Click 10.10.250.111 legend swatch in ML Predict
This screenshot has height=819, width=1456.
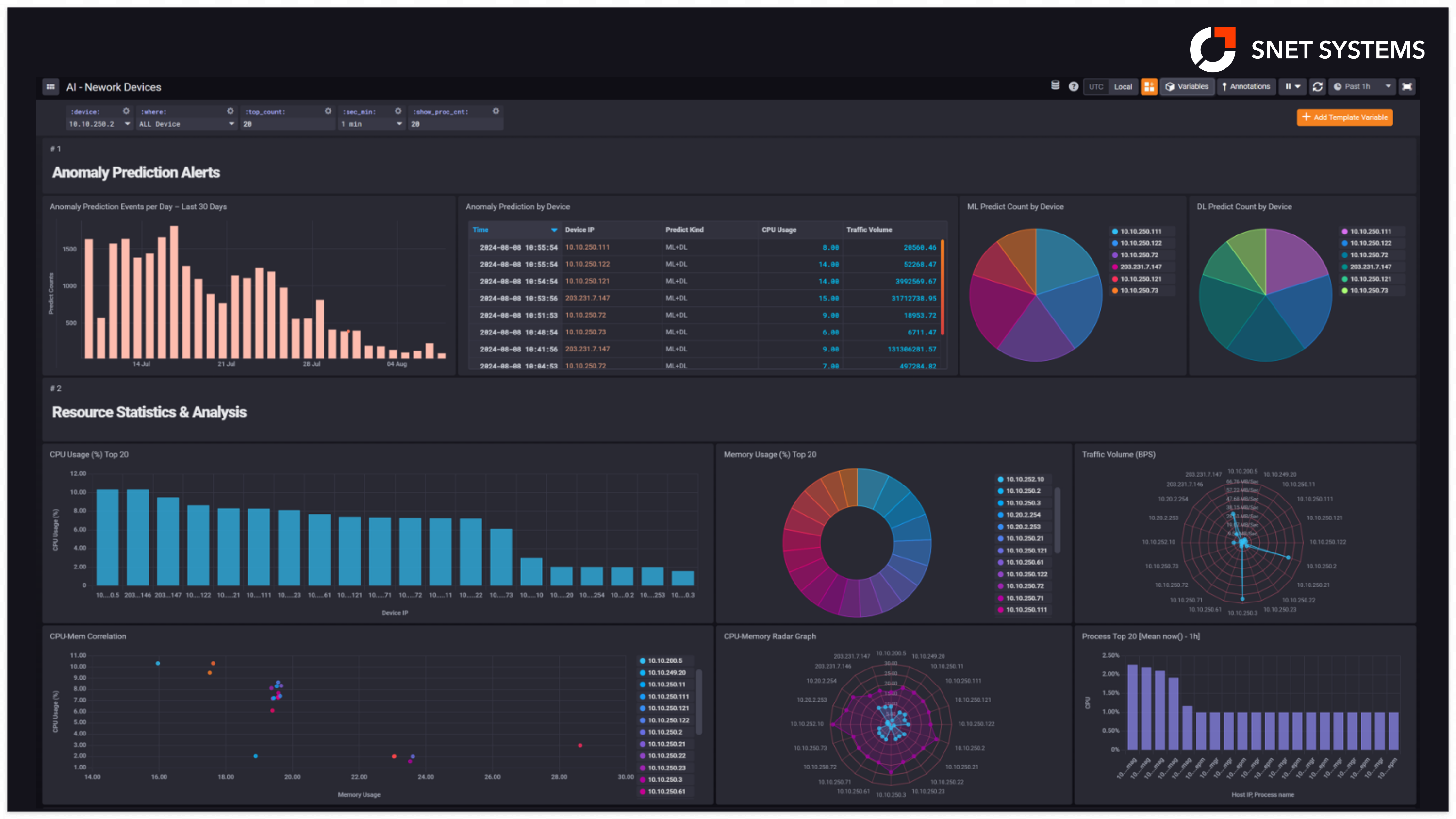(1115, 231)
